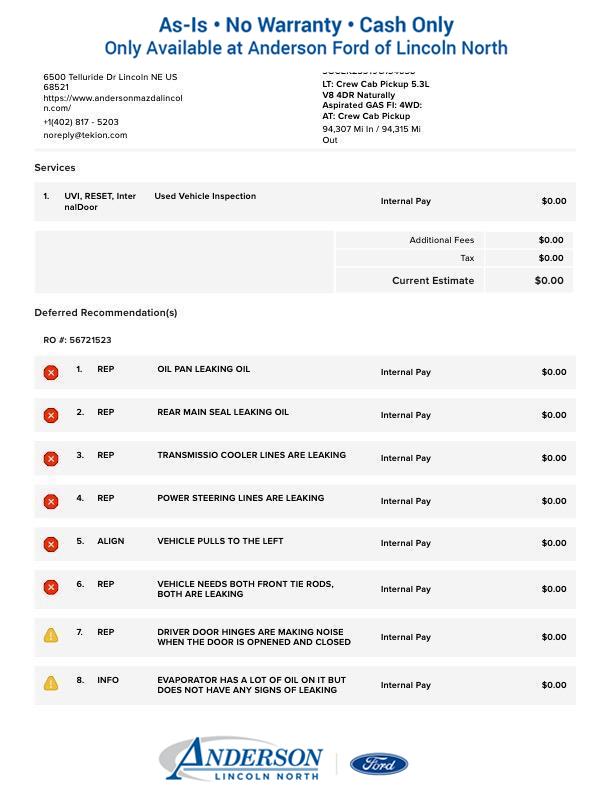Click yellow warning icon for evaporator info item
The image size is (612, 792).
point(51,684)
